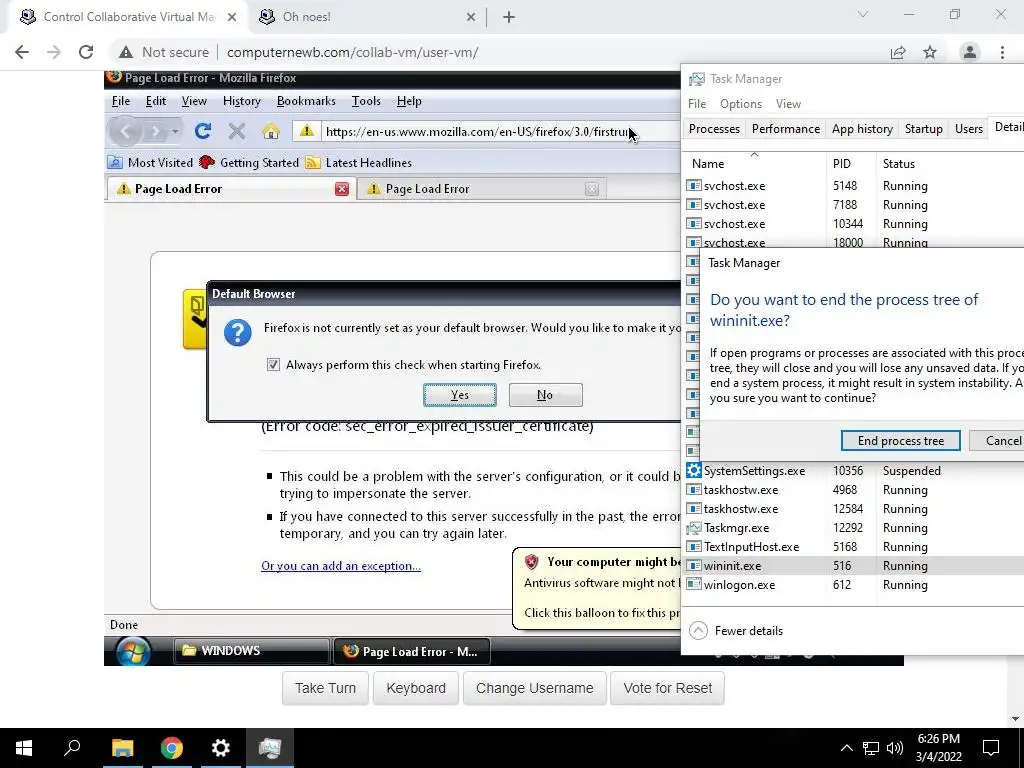Click Or you can add an exception link
The height and width of the screenshot is (768, 1024).
341,566
